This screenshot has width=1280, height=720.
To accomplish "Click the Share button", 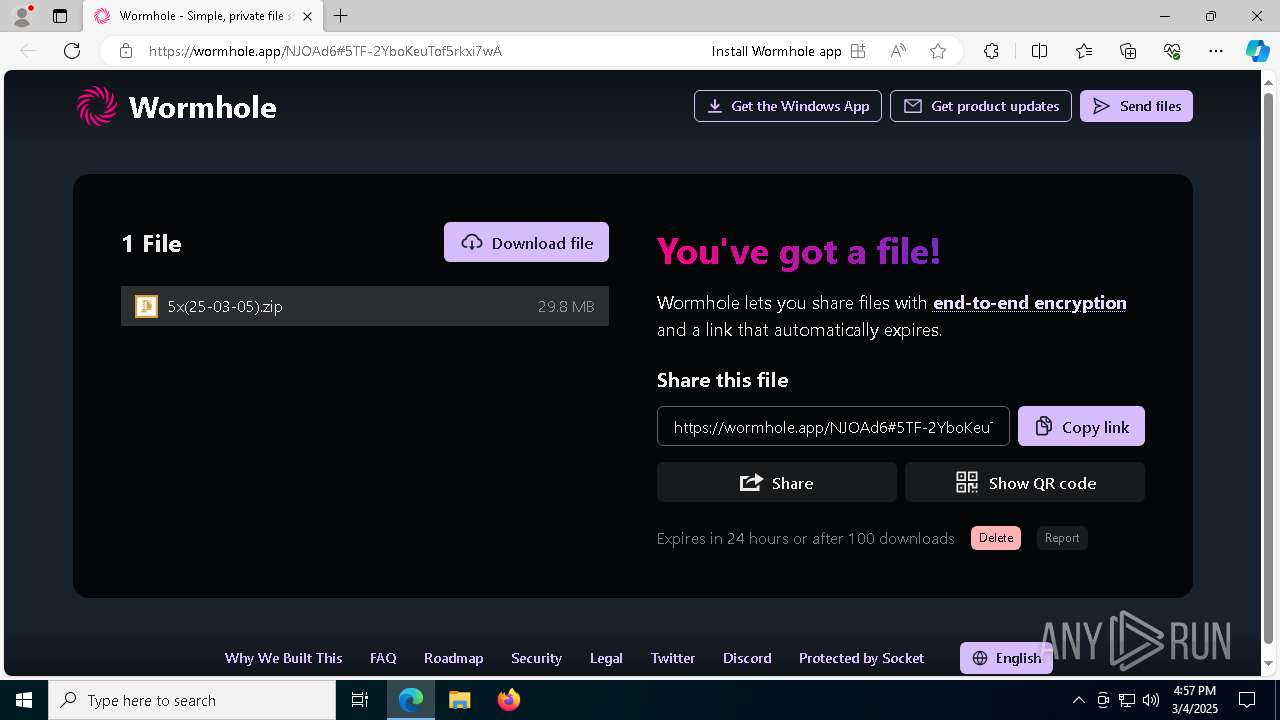I will click(x=777, y=482).
